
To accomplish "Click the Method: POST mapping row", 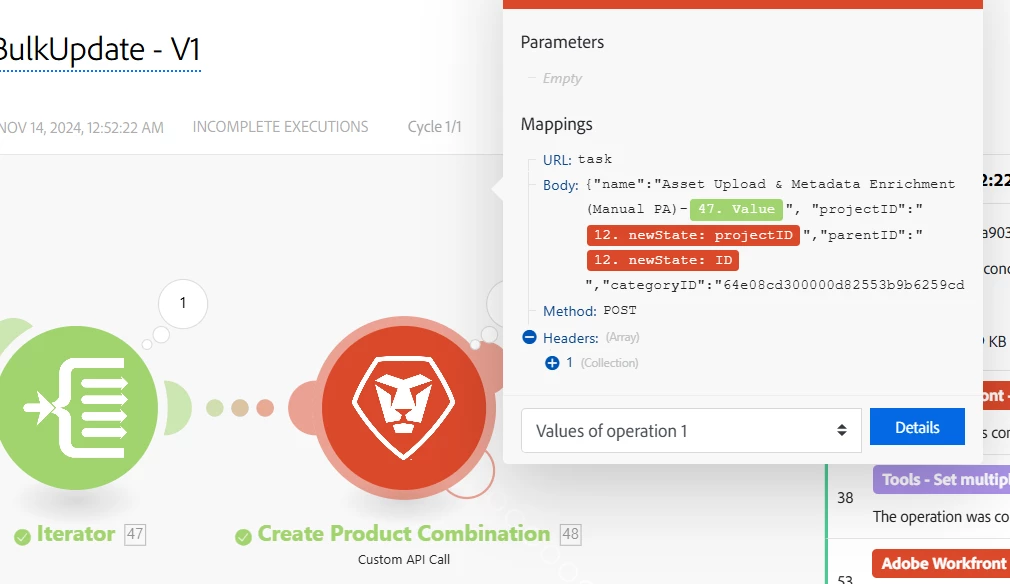I will [589, 311].
